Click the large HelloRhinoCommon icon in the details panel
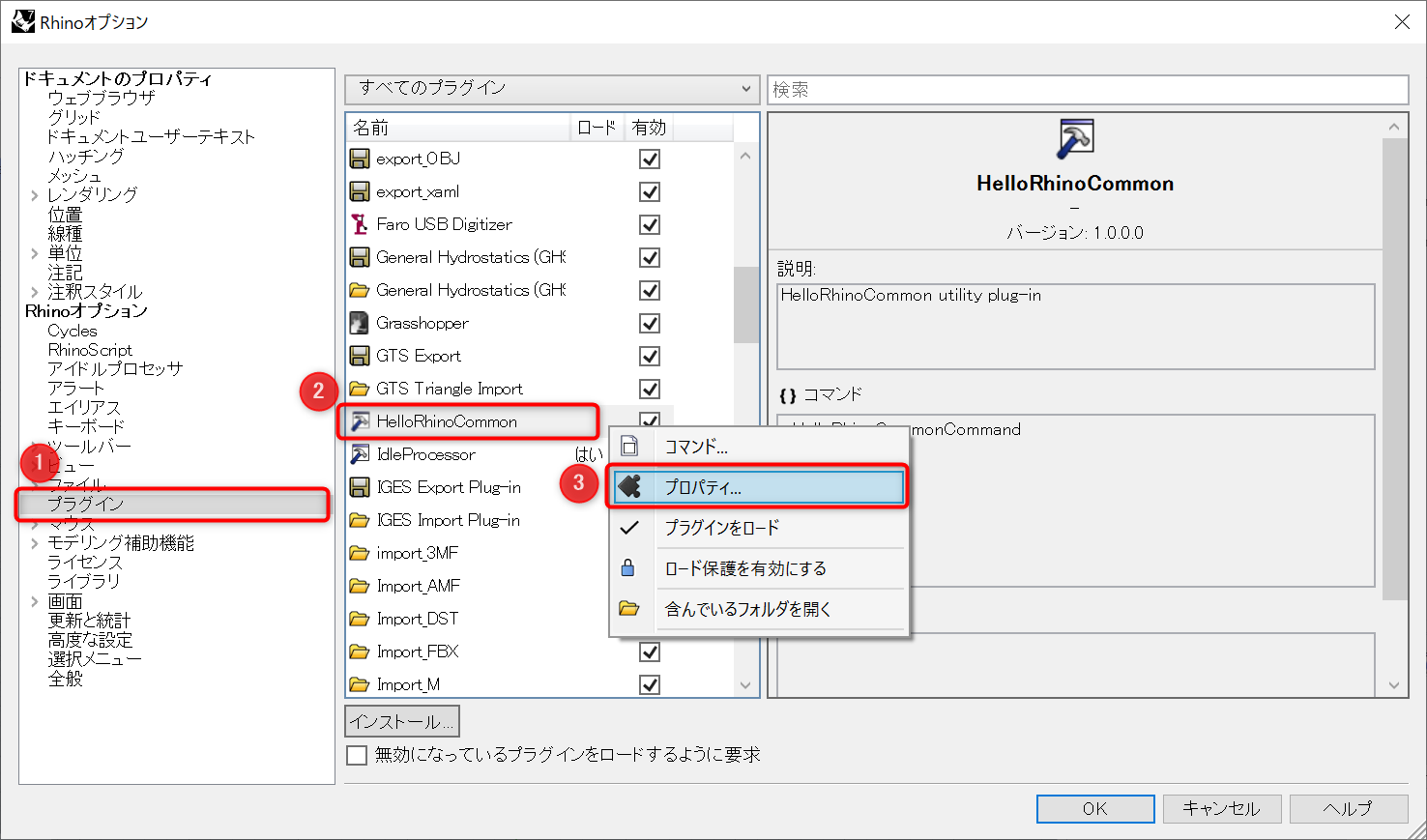This screenshot has width=1427, height=840. click(1075, 139)
